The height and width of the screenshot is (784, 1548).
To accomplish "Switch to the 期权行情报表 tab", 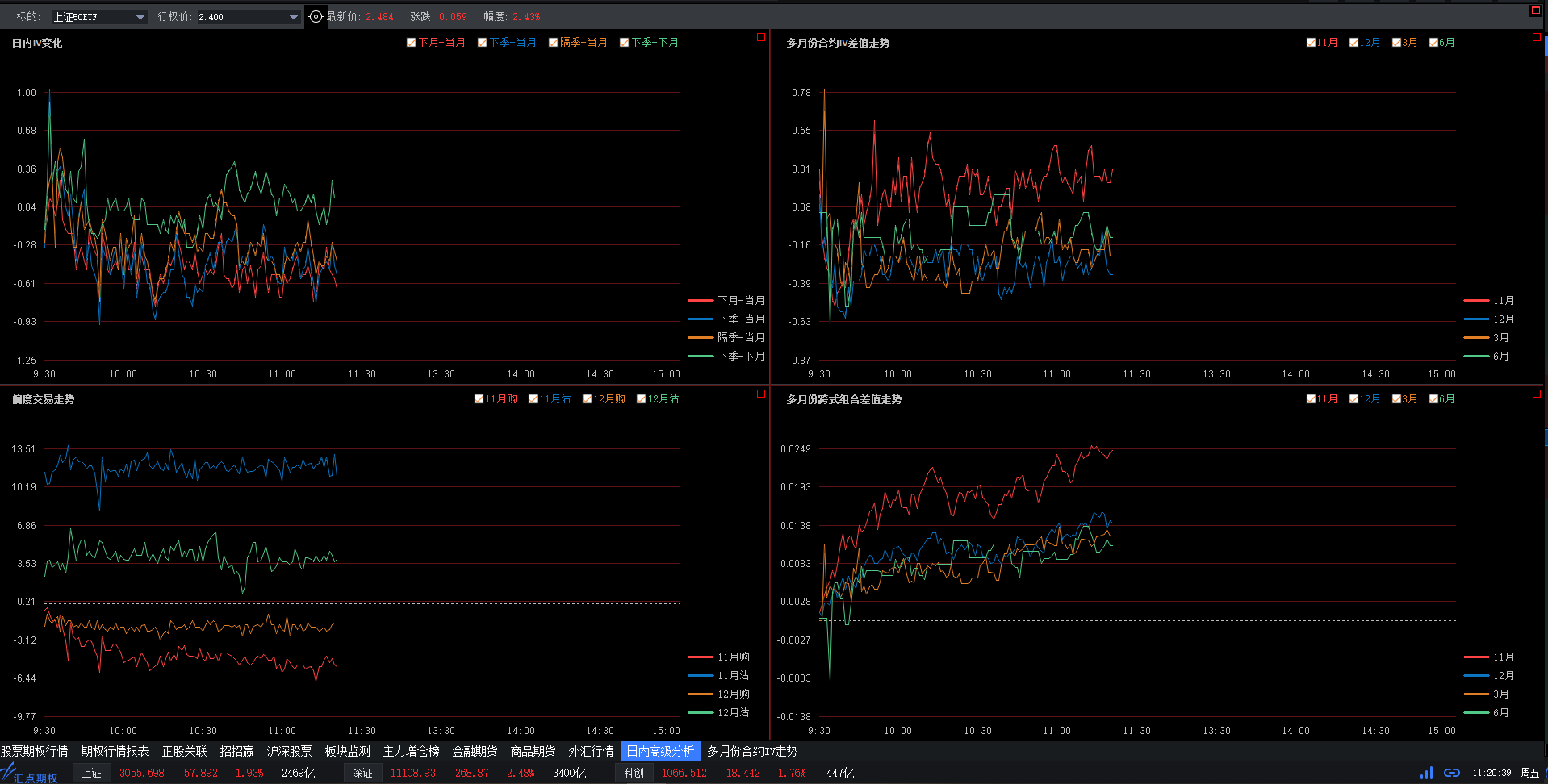I will click(115, 751).
